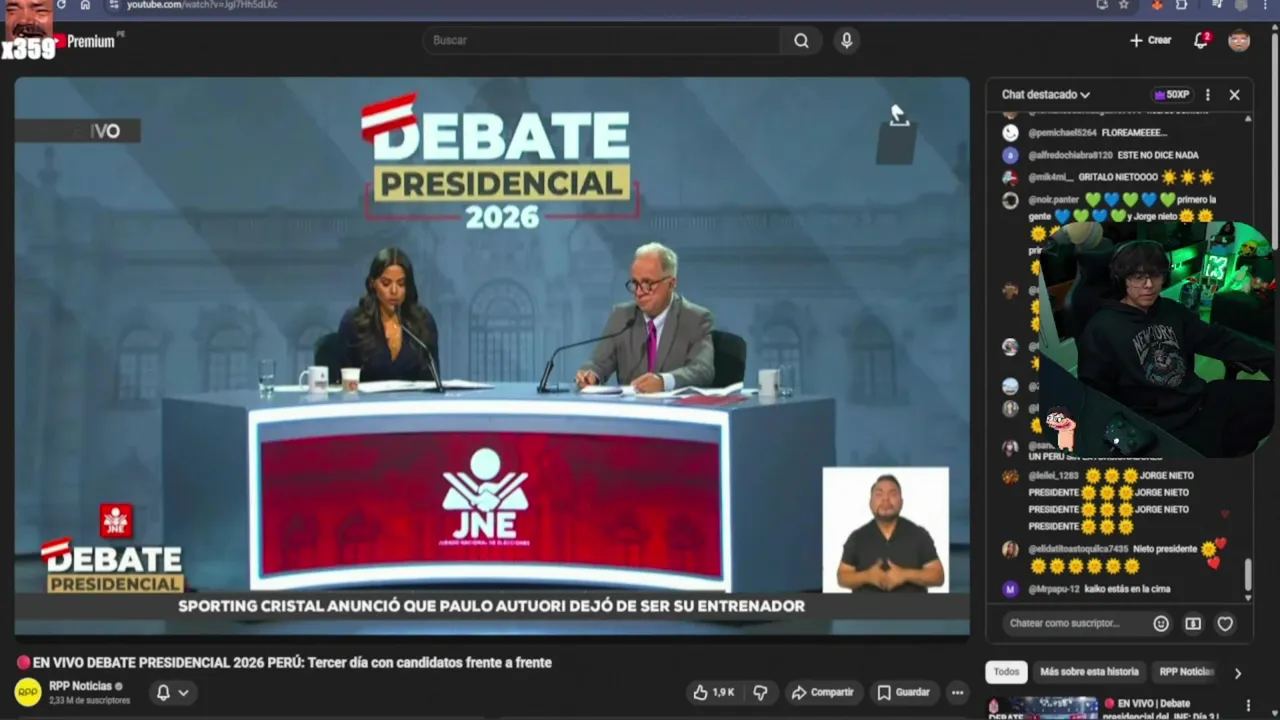Open chat options three-dot menu
1280x720 pixels.
click(x=1207, y=95)
